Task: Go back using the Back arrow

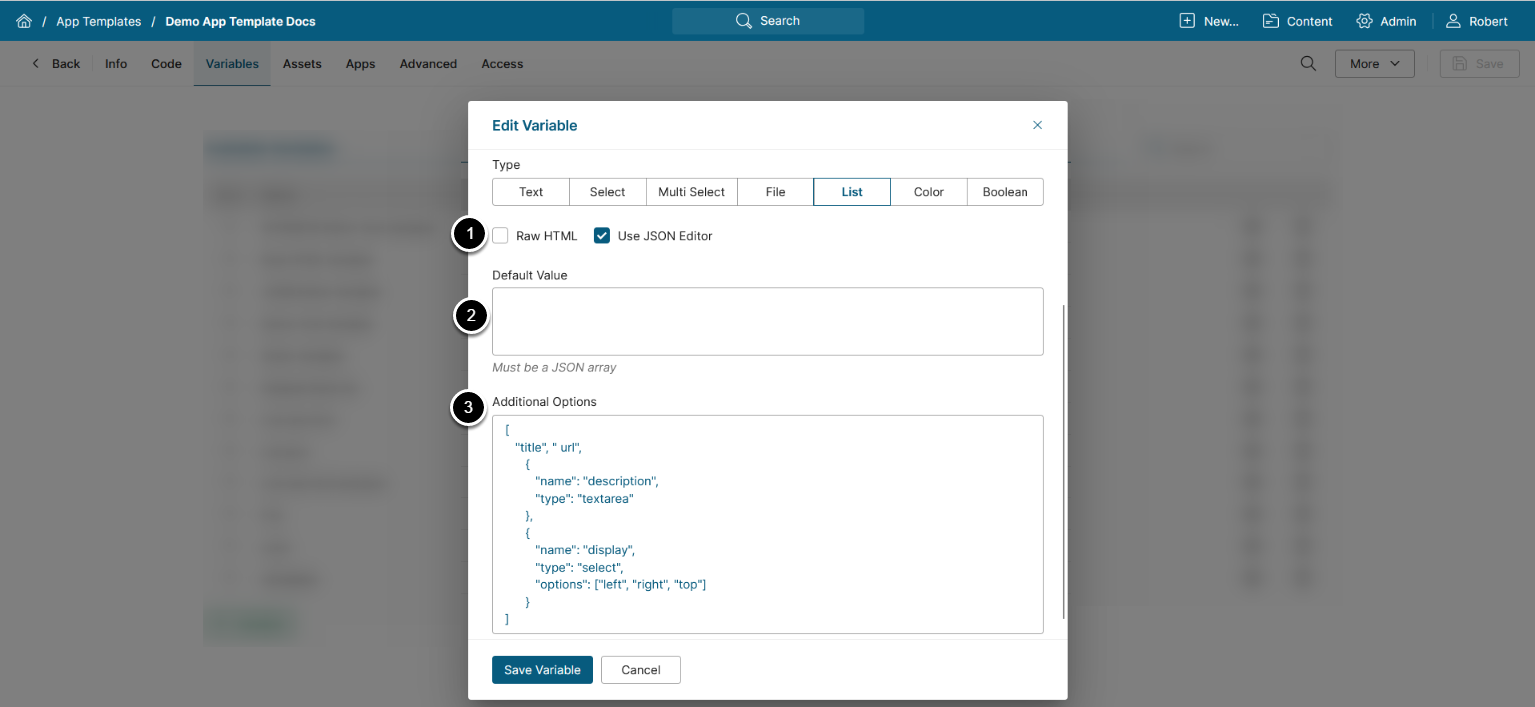Action: [56, 64]
